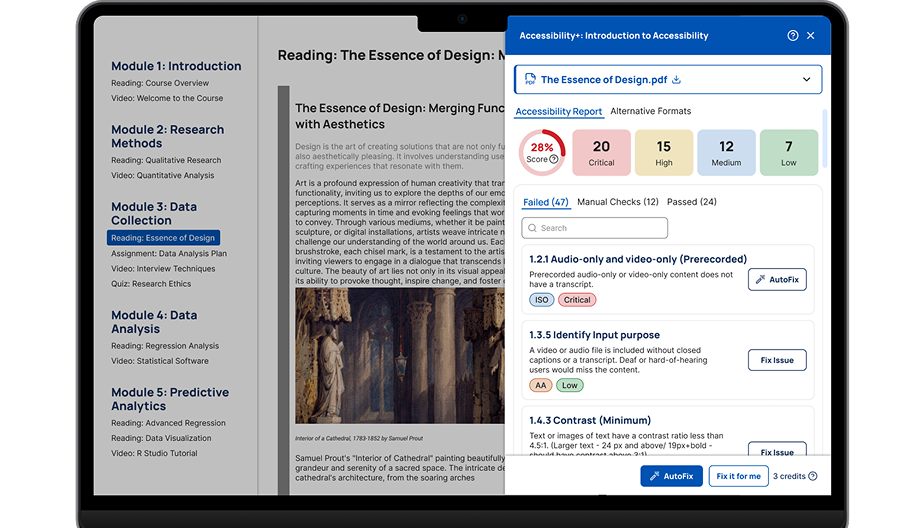Switch to Alternative Formats tab
The width and height of the screenshot is (924, 528).
click(651, 111)
